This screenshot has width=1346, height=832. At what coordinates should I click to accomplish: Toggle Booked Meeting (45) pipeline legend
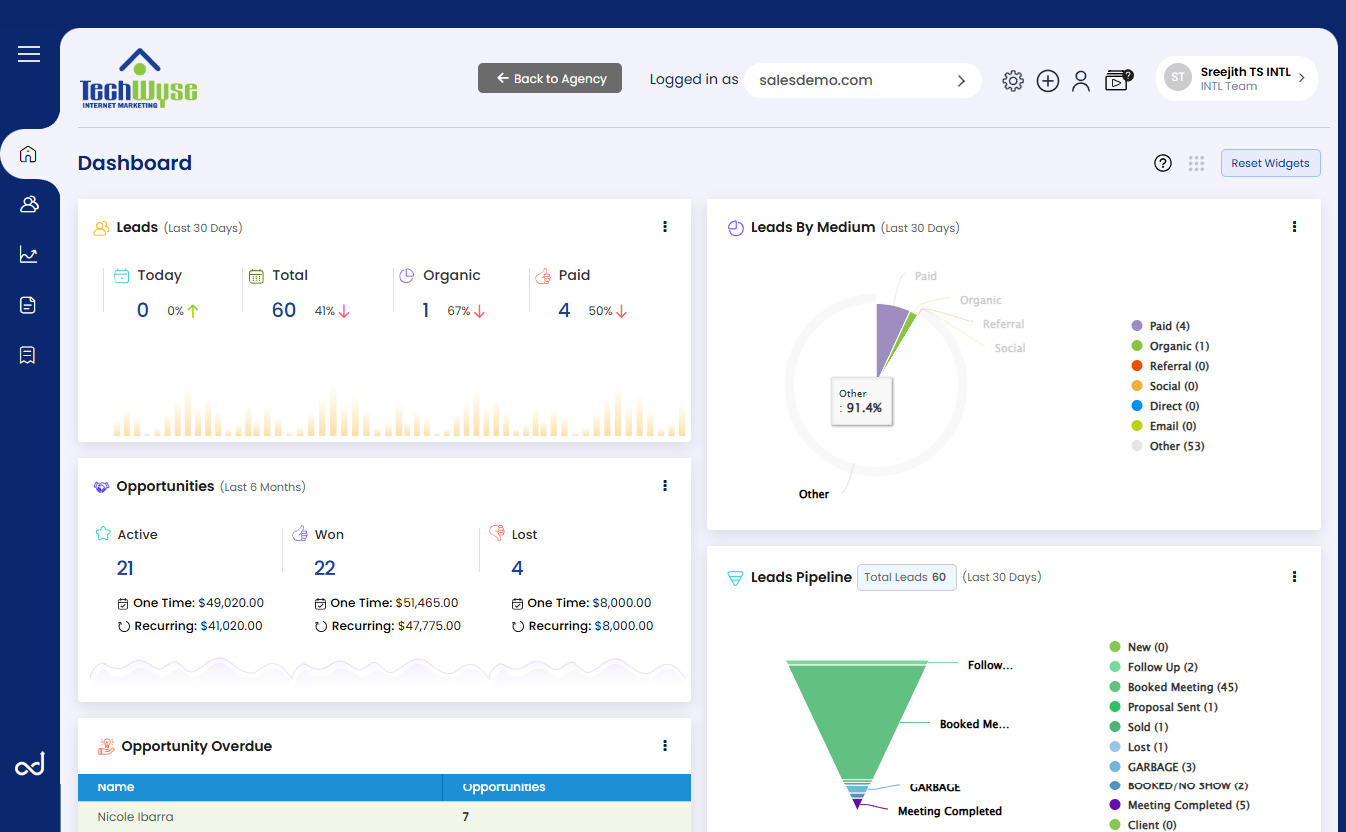[x=1174, y=687]
